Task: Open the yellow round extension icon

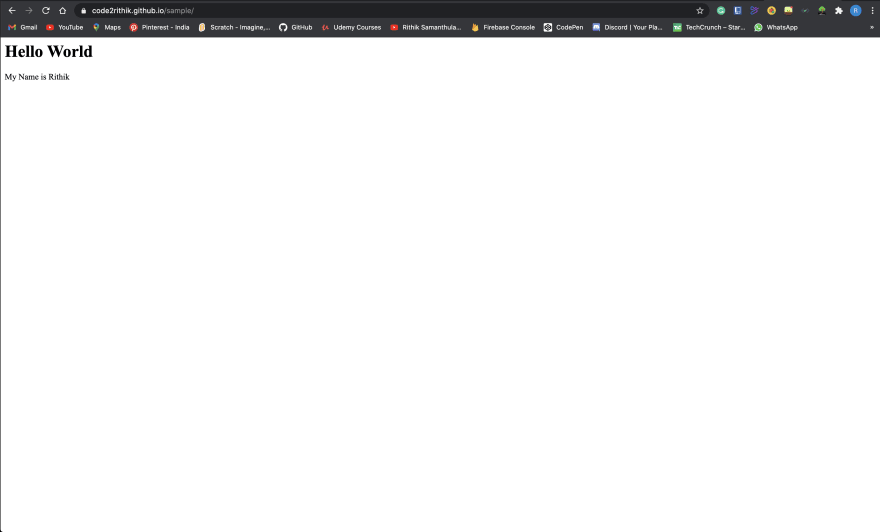Action: [772, 11]
